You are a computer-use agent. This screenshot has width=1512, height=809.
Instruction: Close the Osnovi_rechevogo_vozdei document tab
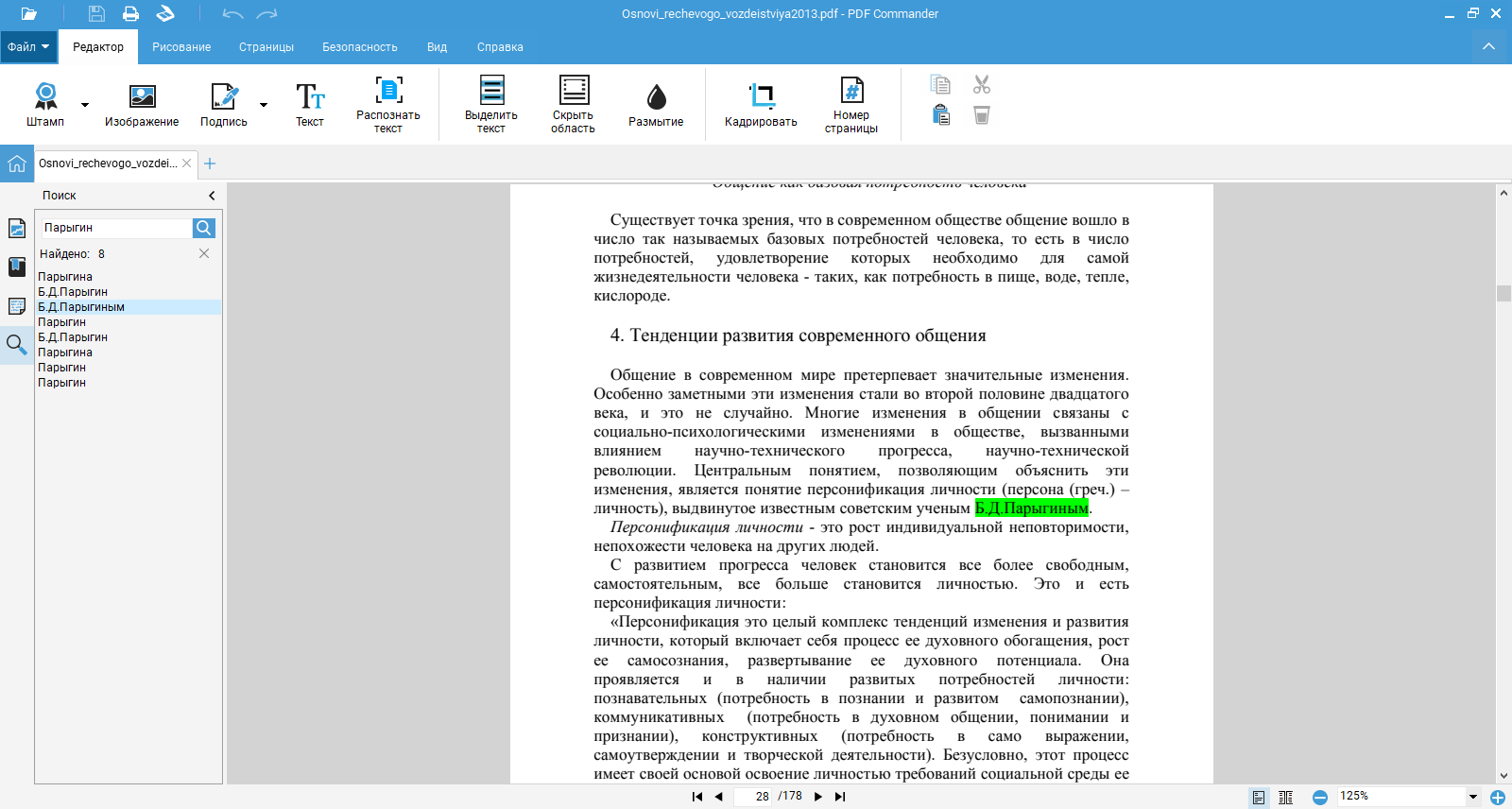(187, 164)
